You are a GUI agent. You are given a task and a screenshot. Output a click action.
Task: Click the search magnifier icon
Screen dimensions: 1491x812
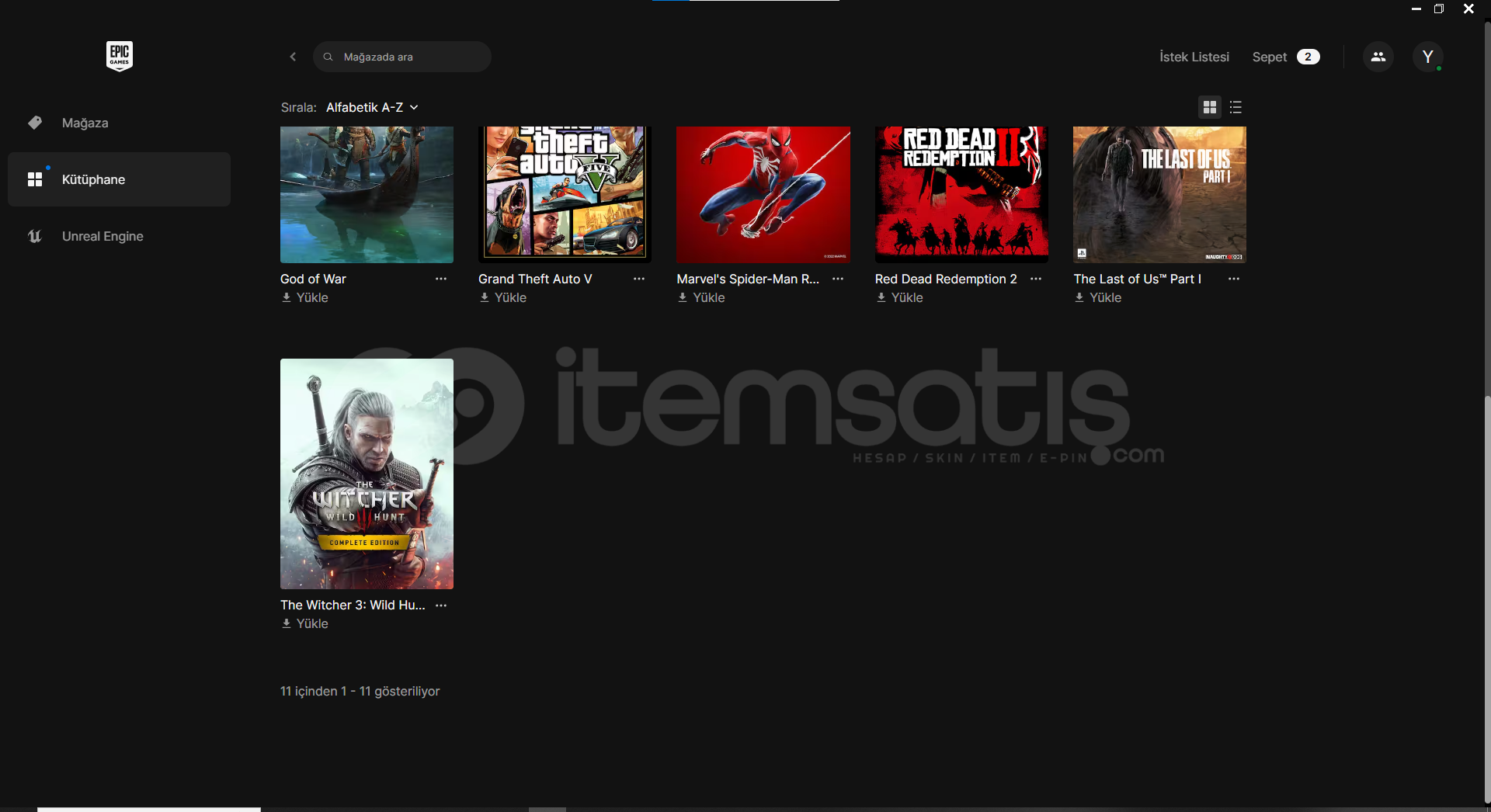pyautogui.click(x=328, y=57)
